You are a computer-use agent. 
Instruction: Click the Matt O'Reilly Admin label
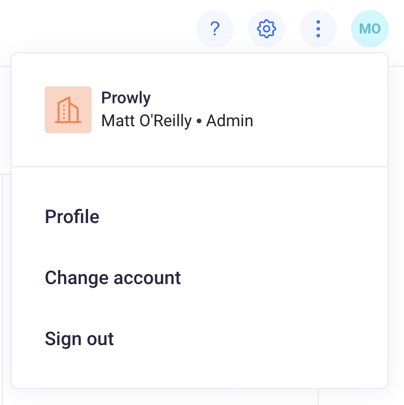177,121
